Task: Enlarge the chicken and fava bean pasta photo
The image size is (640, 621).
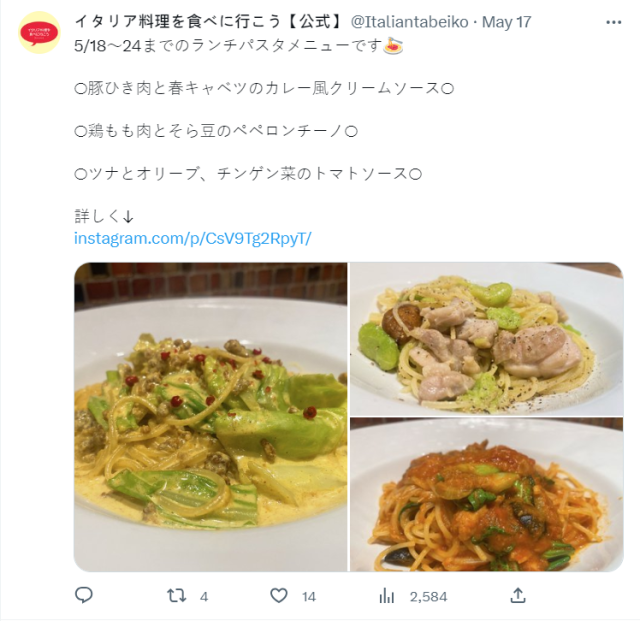Action: (x=487, y=339)
